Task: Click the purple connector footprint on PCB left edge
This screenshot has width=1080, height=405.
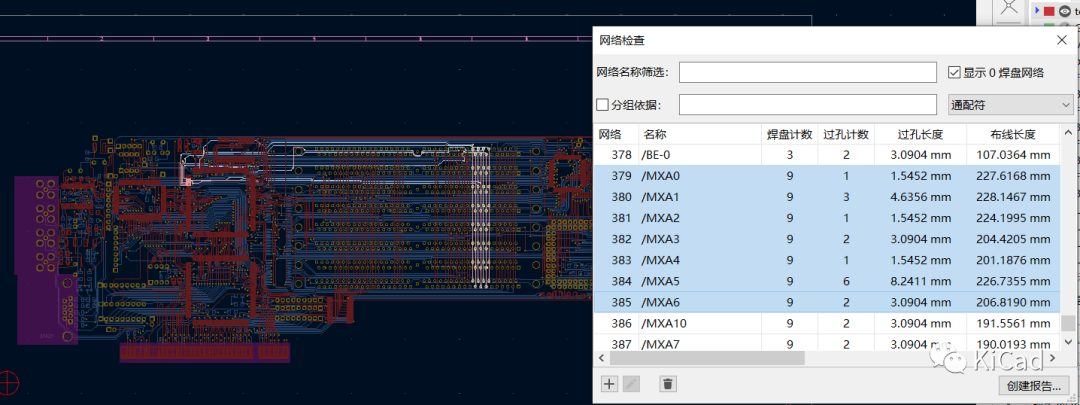Action: coord(46,259)
